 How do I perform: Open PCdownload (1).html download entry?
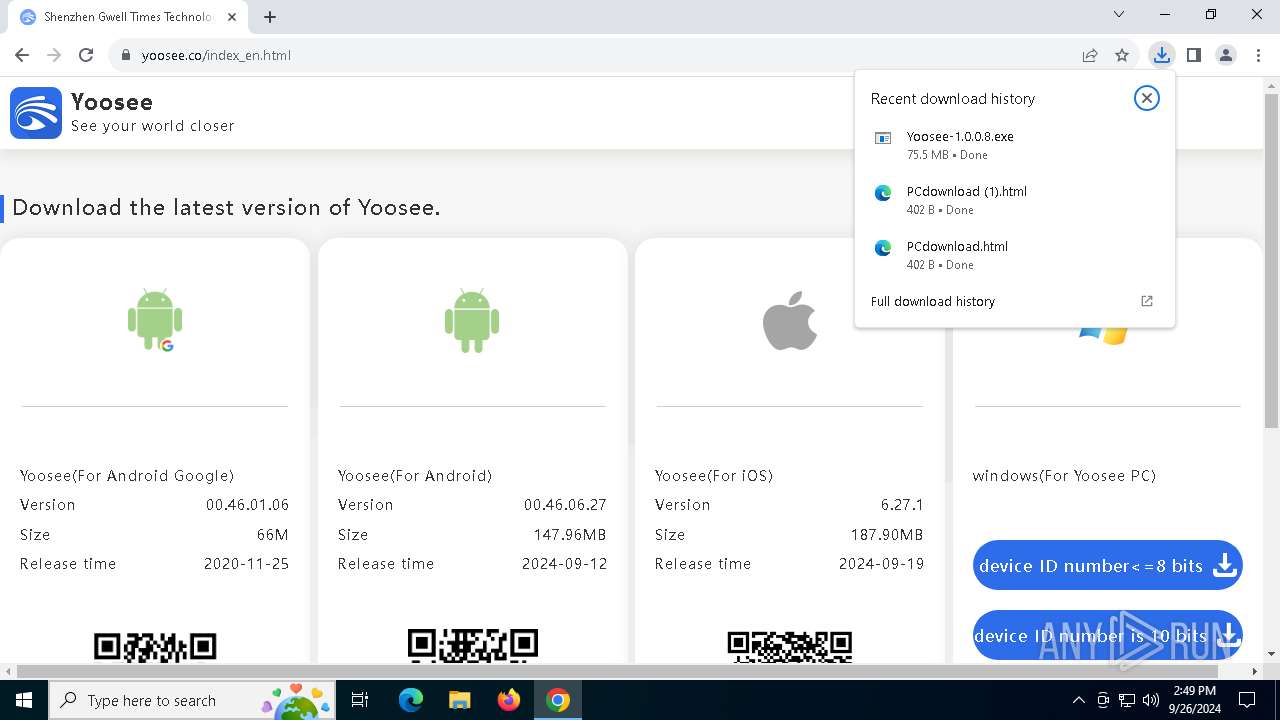pos(1014,200)
